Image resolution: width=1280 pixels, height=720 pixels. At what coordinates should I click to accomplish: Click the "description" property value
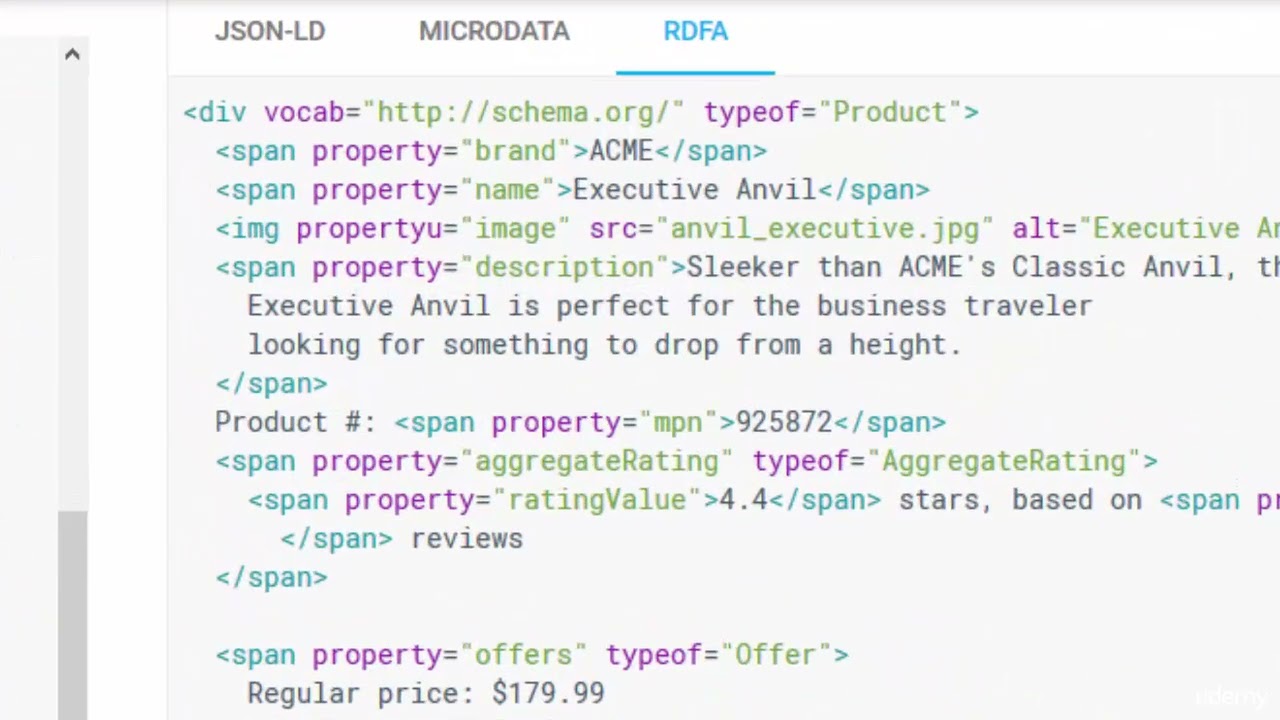point(564,268)
